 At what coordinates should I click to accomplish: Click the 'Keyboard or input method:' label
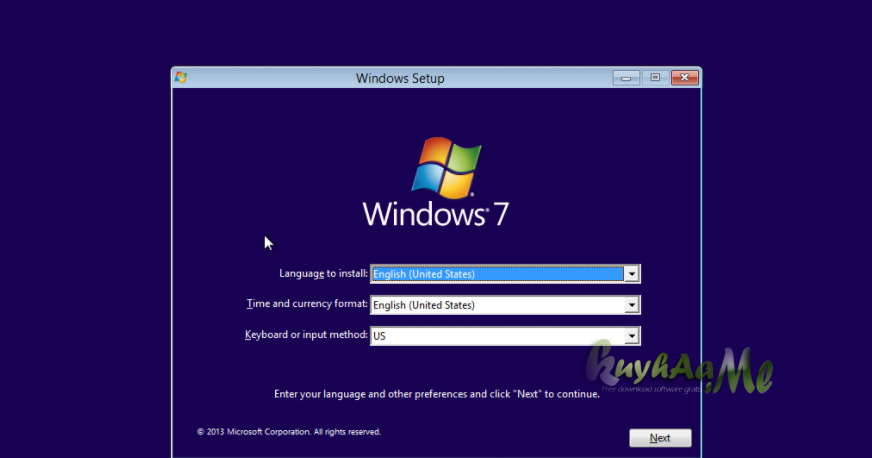coord(306,335)
